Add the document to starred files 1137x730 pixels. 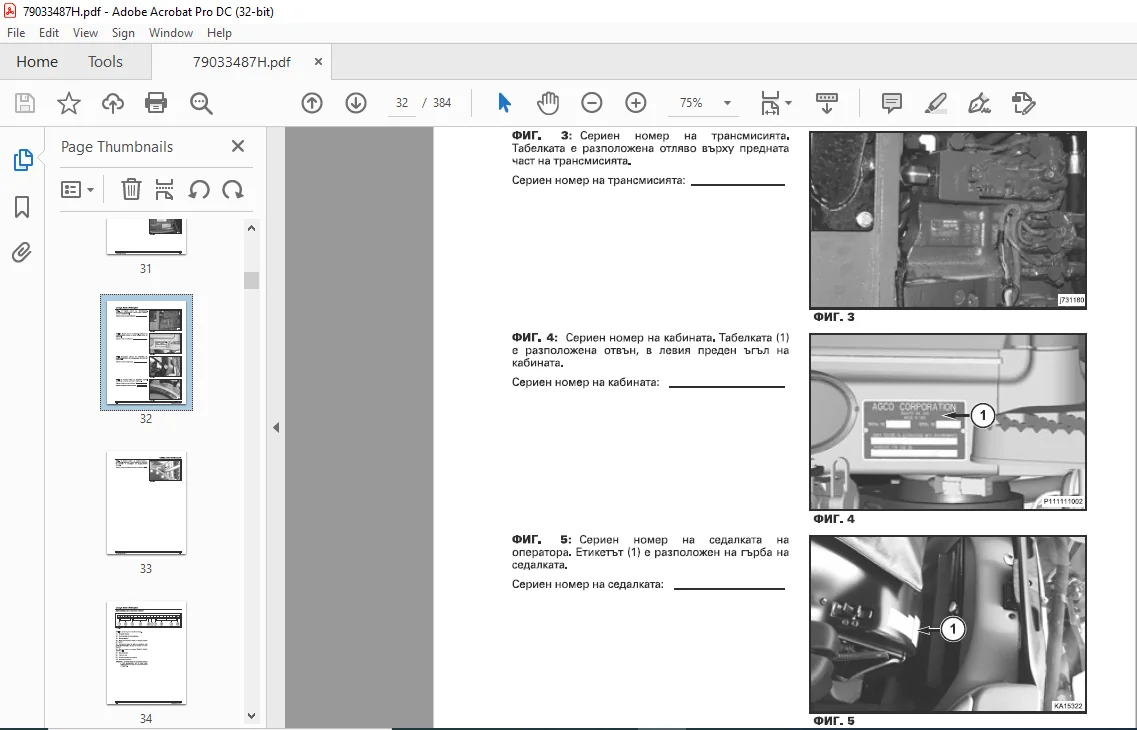pos(69,103)
